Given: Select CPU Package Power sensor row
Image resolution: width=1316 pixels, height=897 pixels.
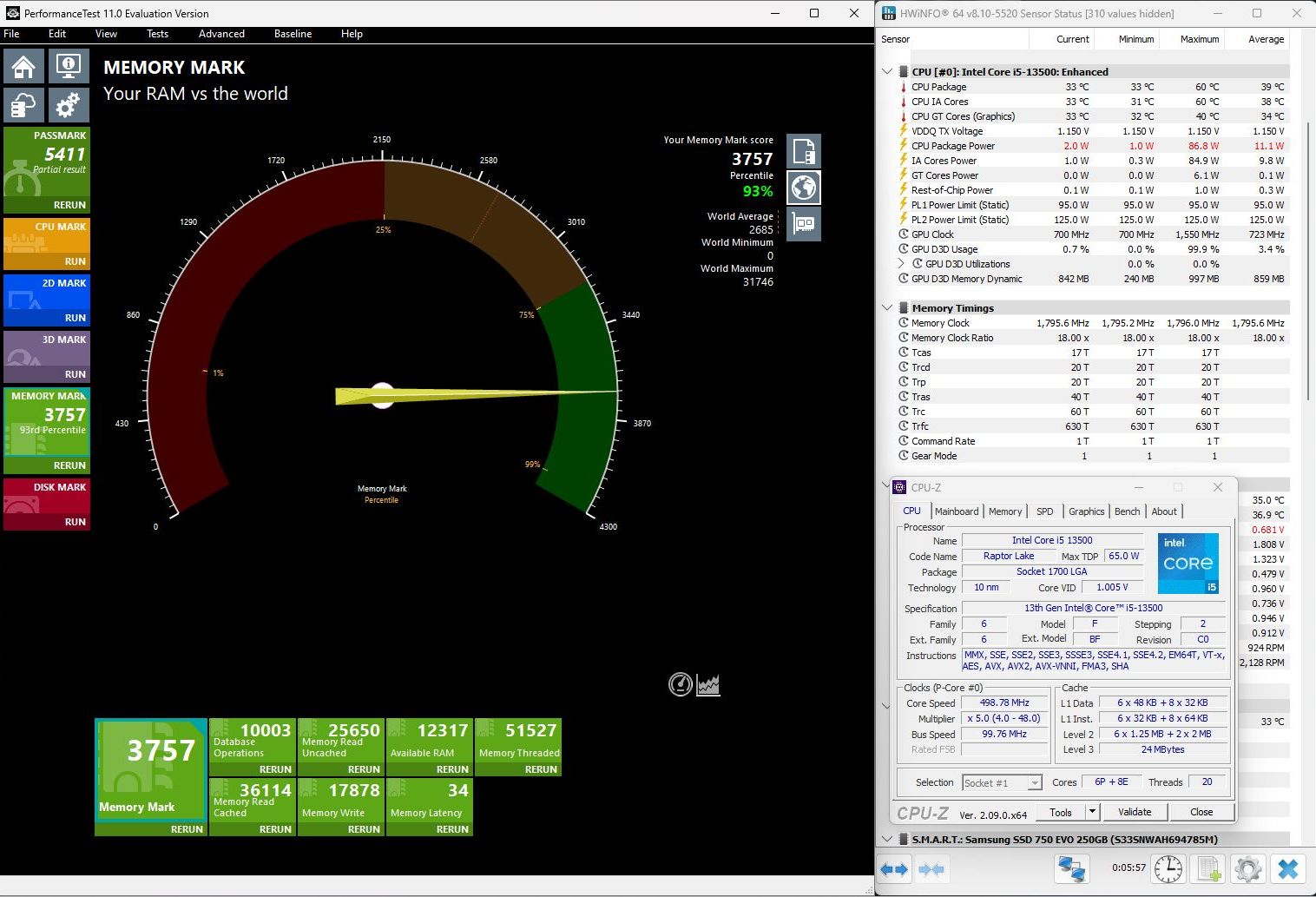Looking at the screenshot, I should click(1092, 146).
